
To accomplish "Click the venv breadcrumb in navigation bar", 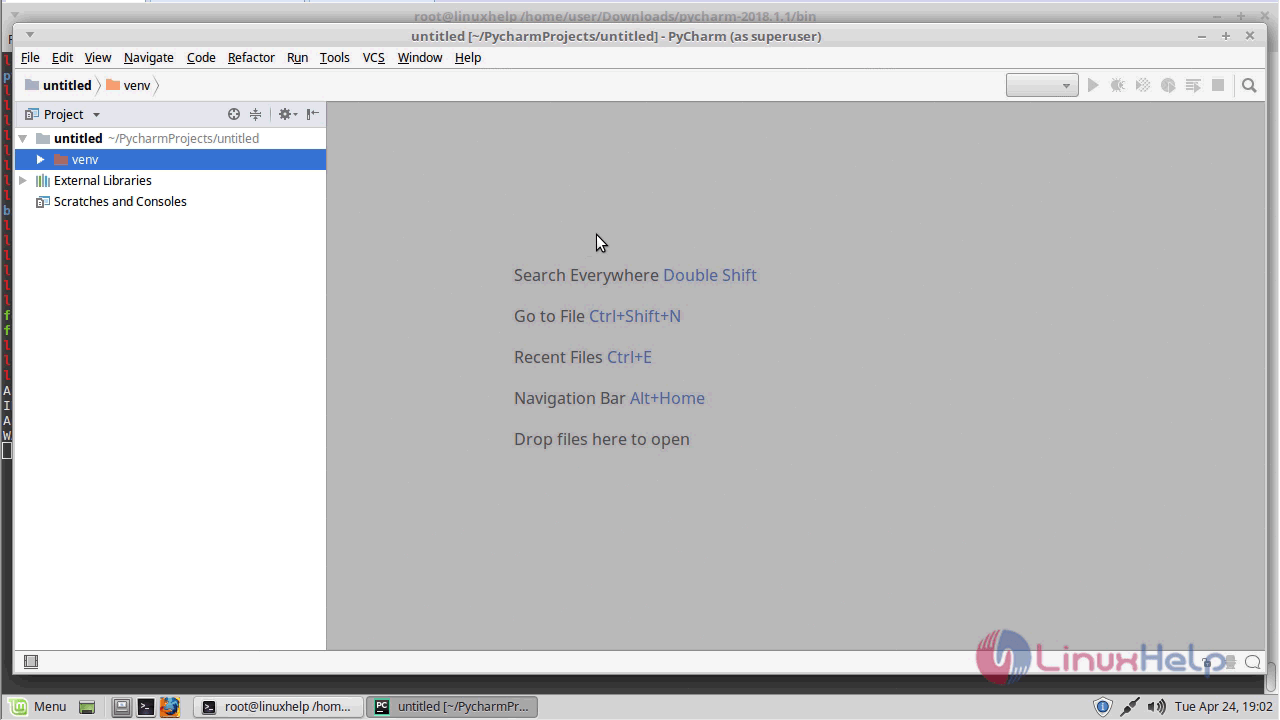I will pos(128,85).
